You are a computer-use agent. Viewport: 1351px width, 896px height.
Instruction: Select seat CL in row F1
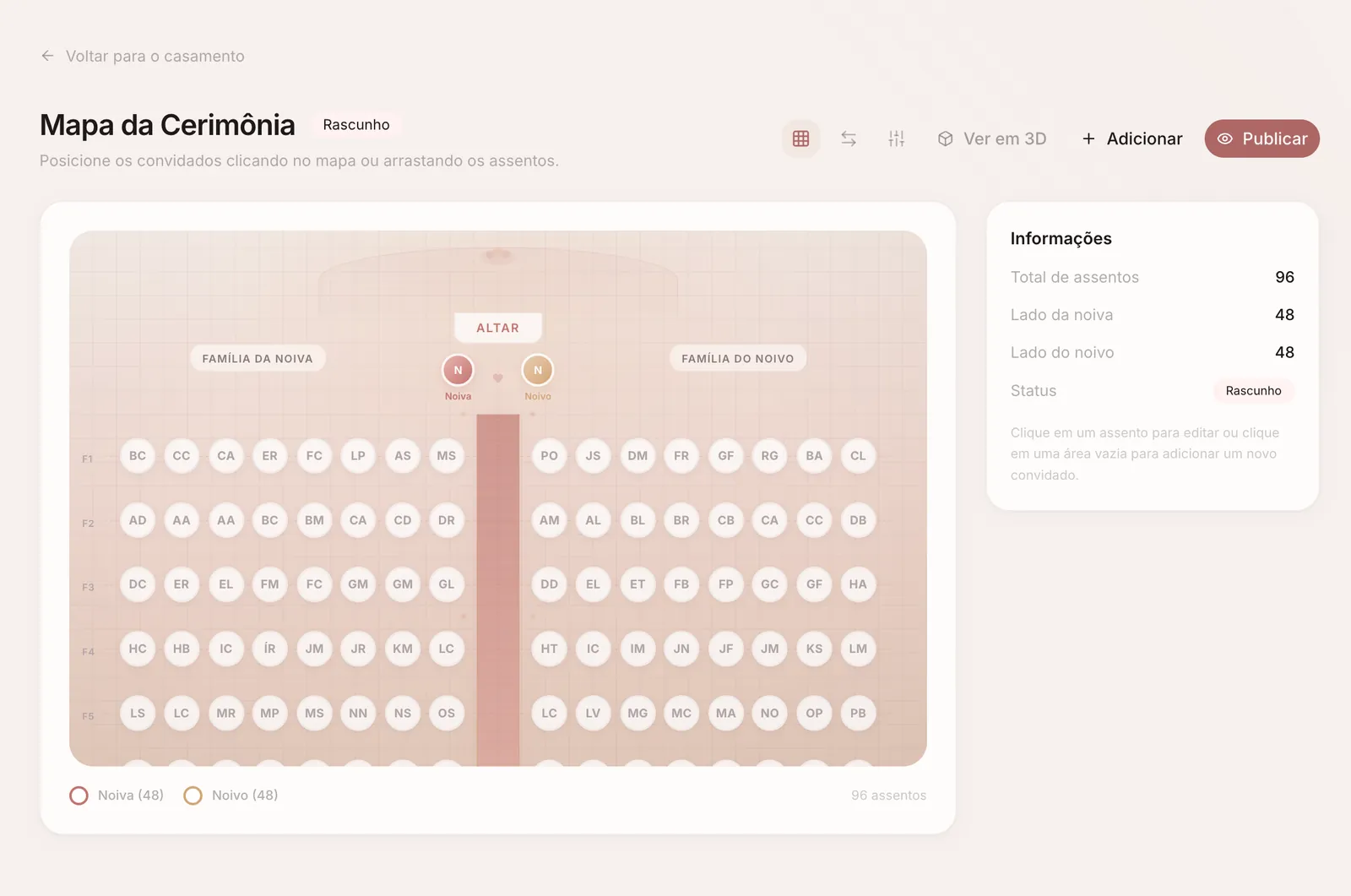(x=858, y=456)
